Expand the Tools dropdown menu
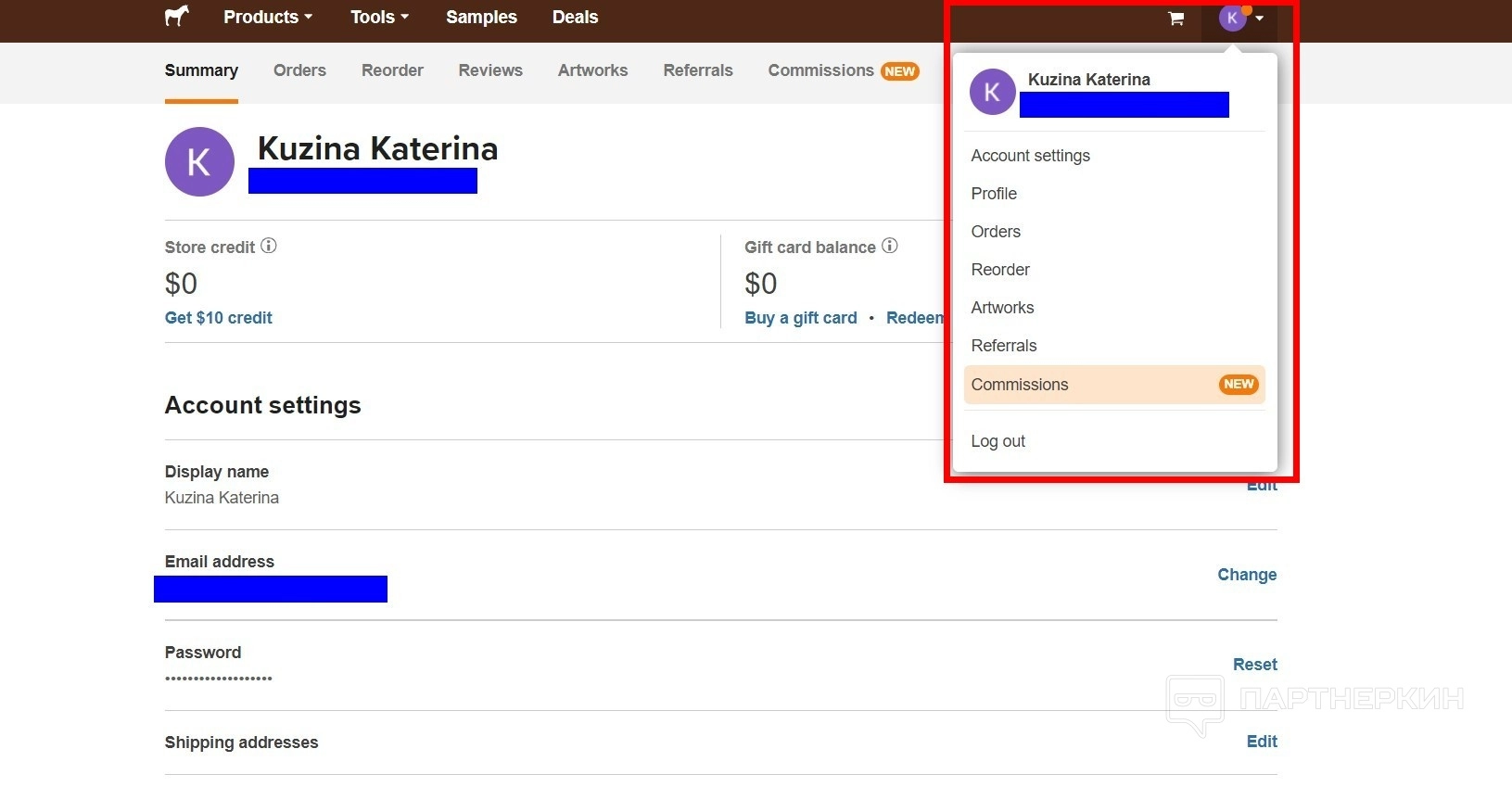This screenshot has height=787, width=1512. (x=379, y=17)
